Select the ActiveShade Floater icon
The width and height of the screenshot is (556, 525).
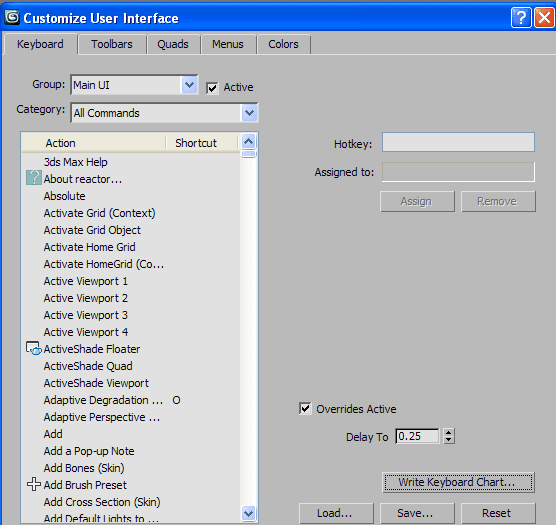click(34, 348)
